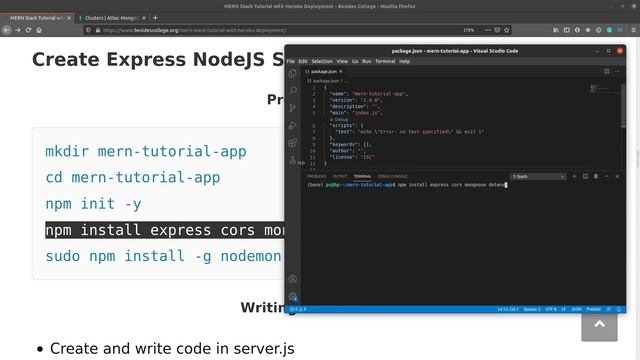The width and height of the screenshot is (640, 360).
Task: Open Run and Debug view in VS Code
Action: (293, 125)
